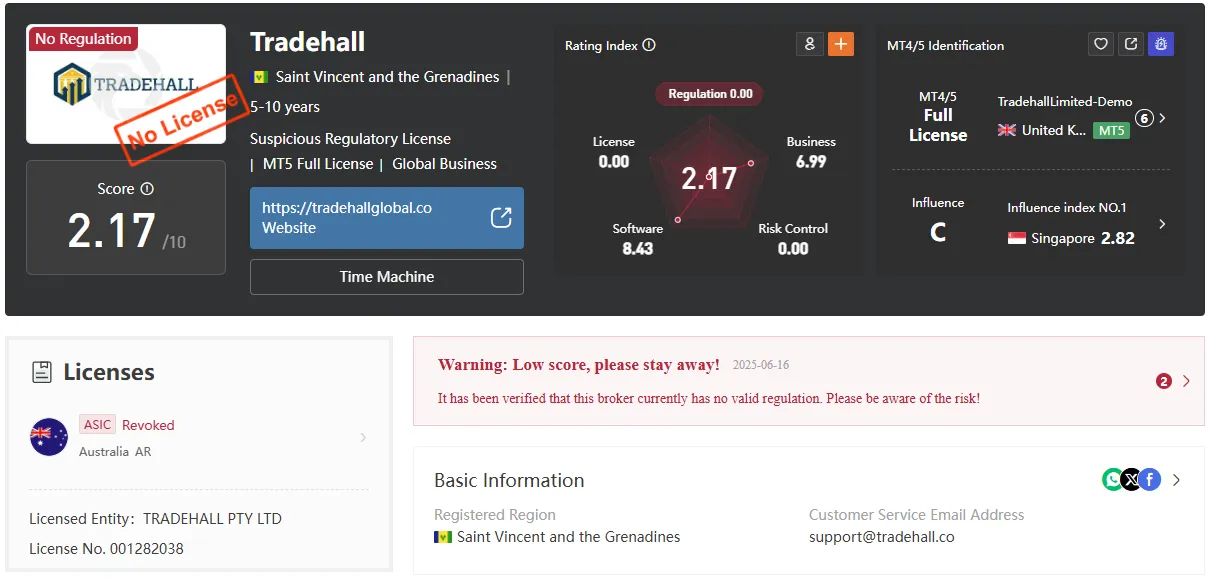
Task: Click the warning date '2025-06-16'
Action: point(761,365)
